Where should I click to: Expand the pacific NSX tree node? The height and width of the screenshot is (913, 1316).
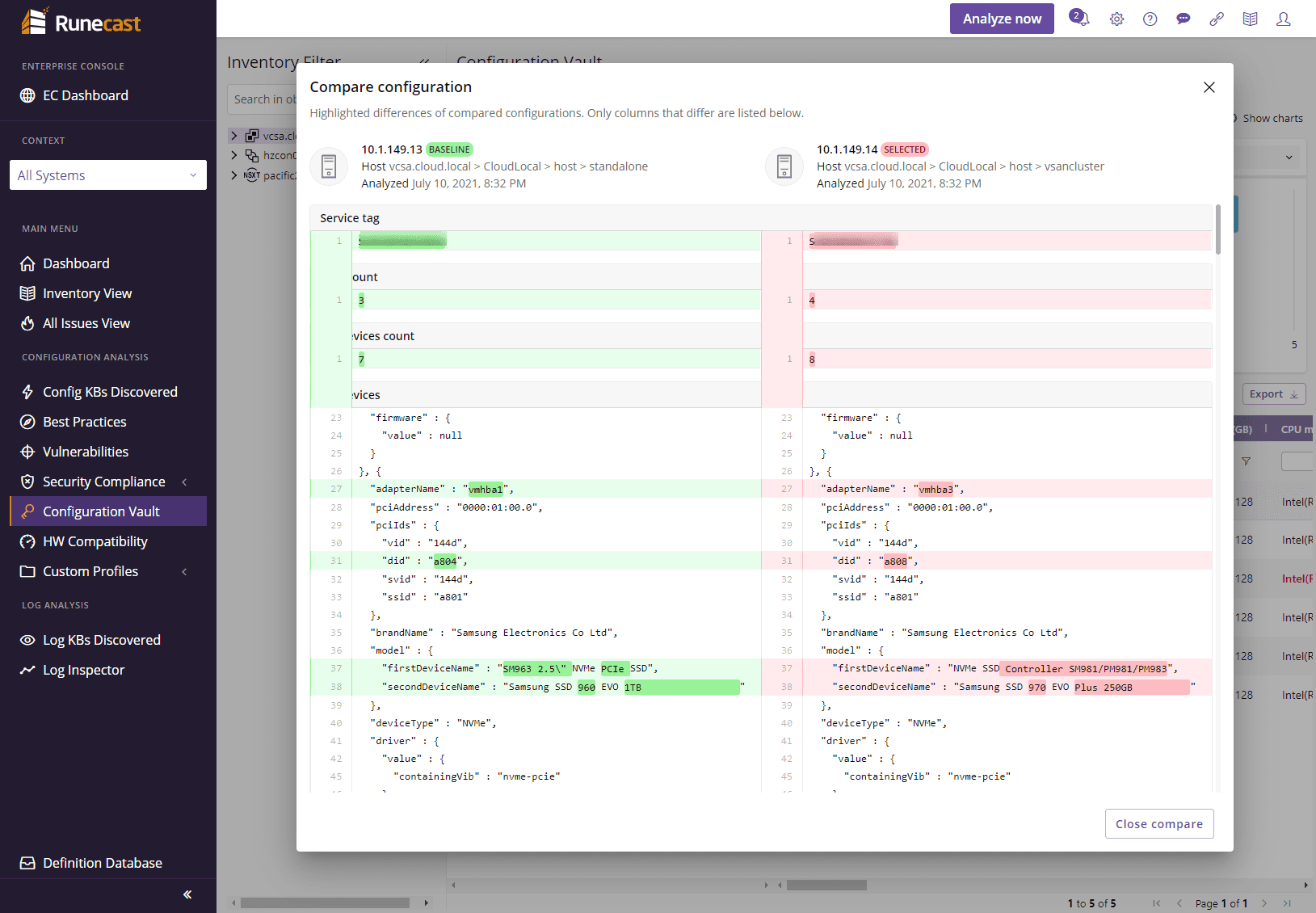point(234,175)
